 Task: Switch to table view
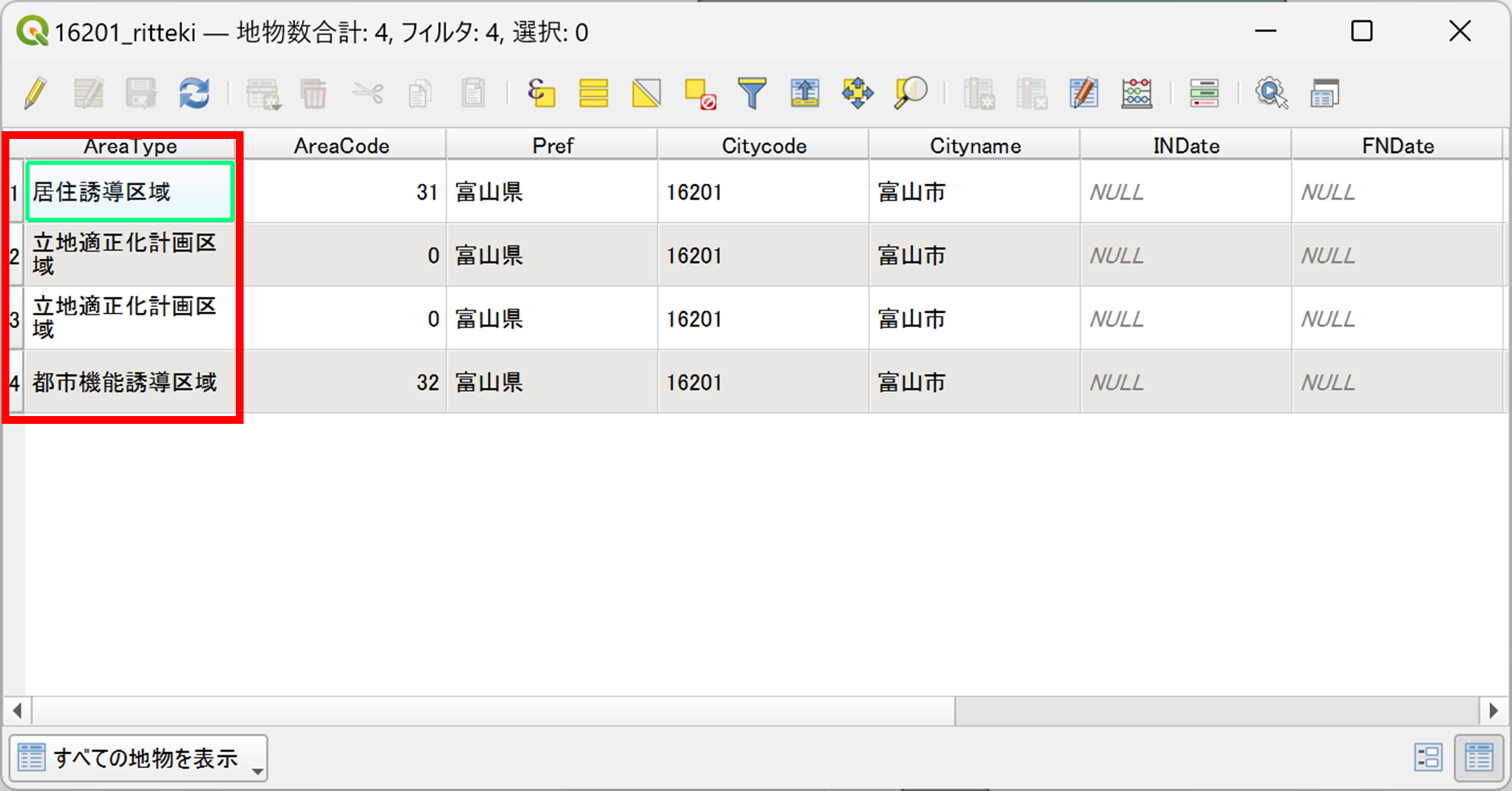(1479, 757)
